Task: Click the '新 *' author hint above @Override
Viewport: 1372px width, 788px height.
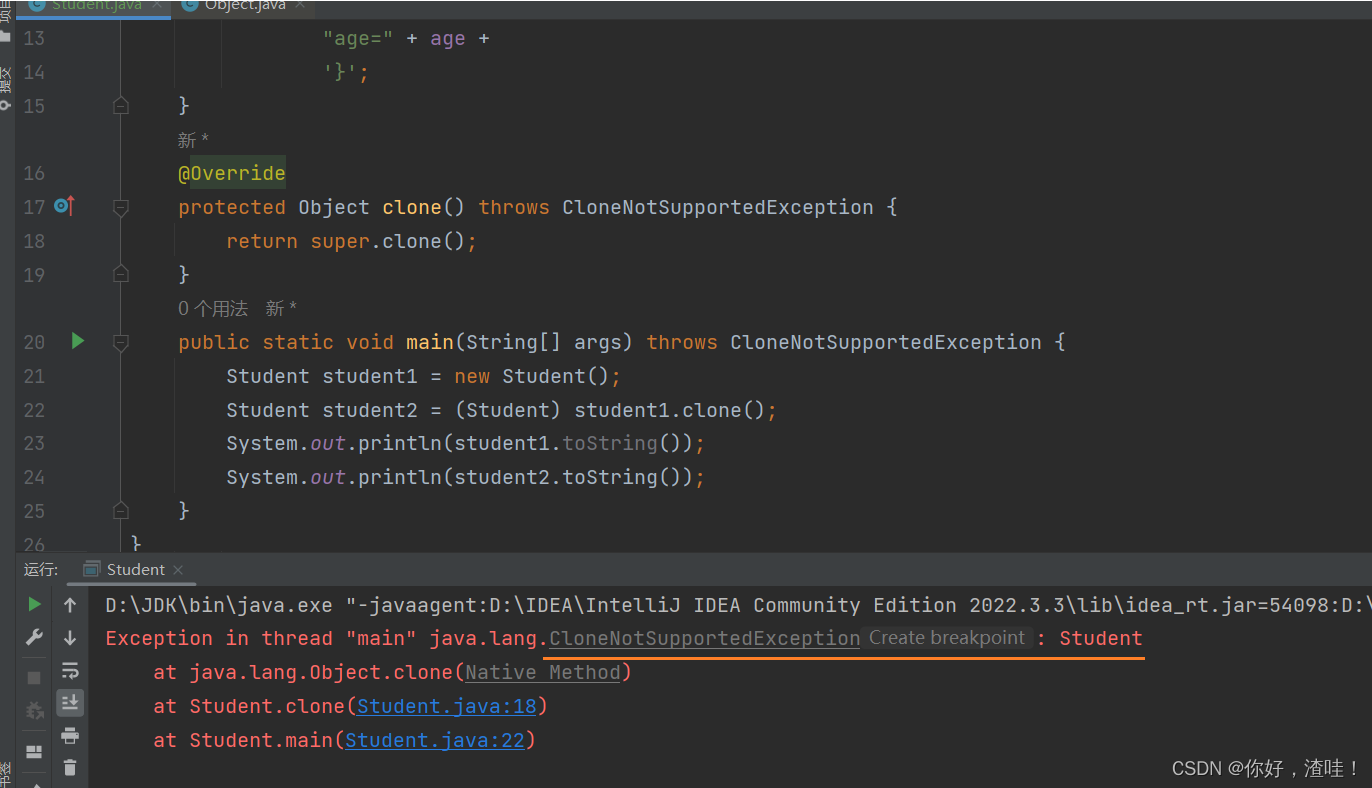Action: point(194,140)
